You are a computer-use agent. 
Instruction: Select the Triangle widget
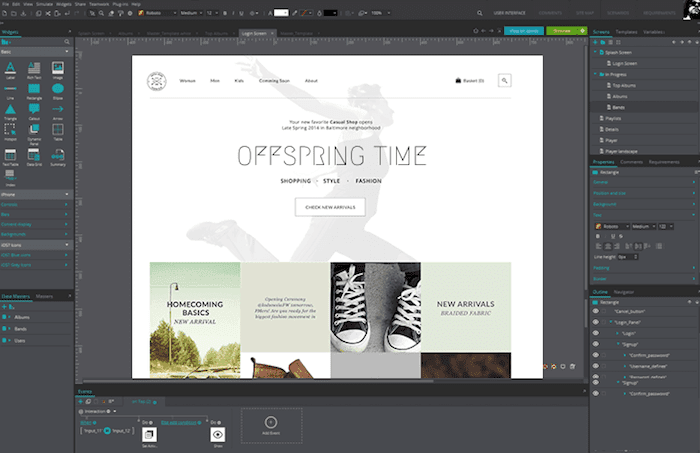[x=10, y=112]
